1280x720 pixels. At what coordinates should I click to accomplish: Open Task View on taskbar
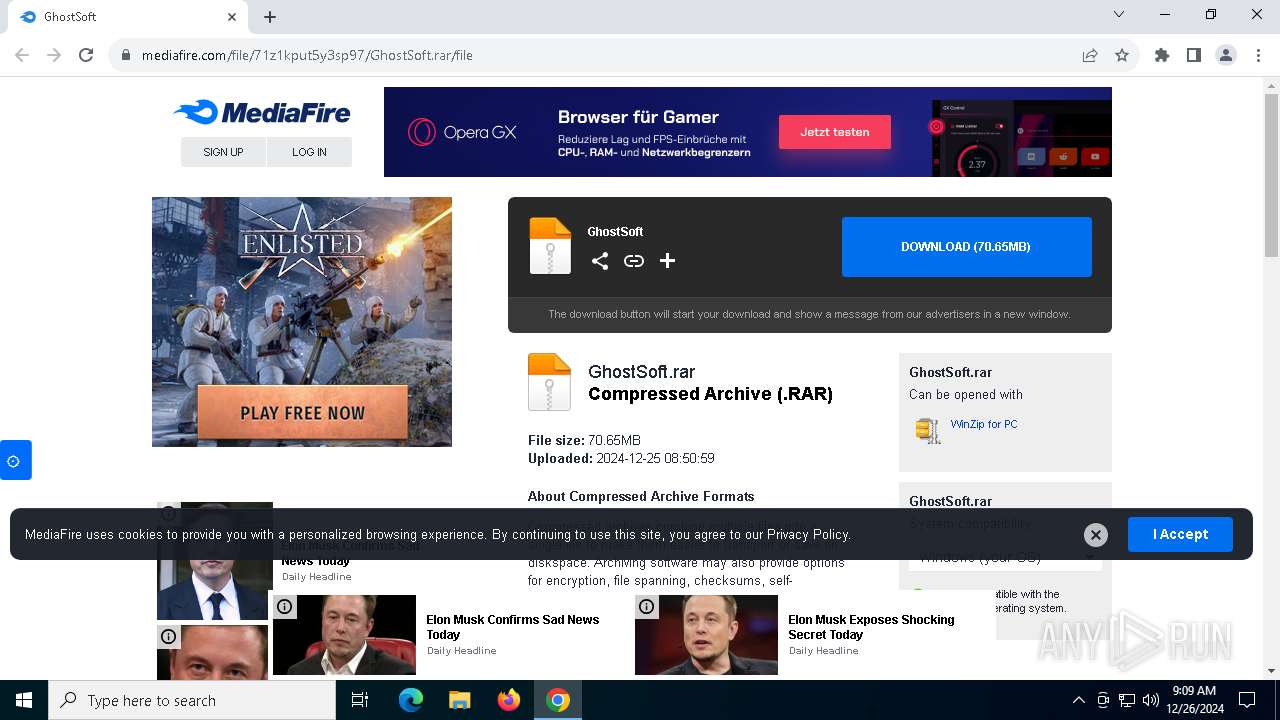click(360, 700)
